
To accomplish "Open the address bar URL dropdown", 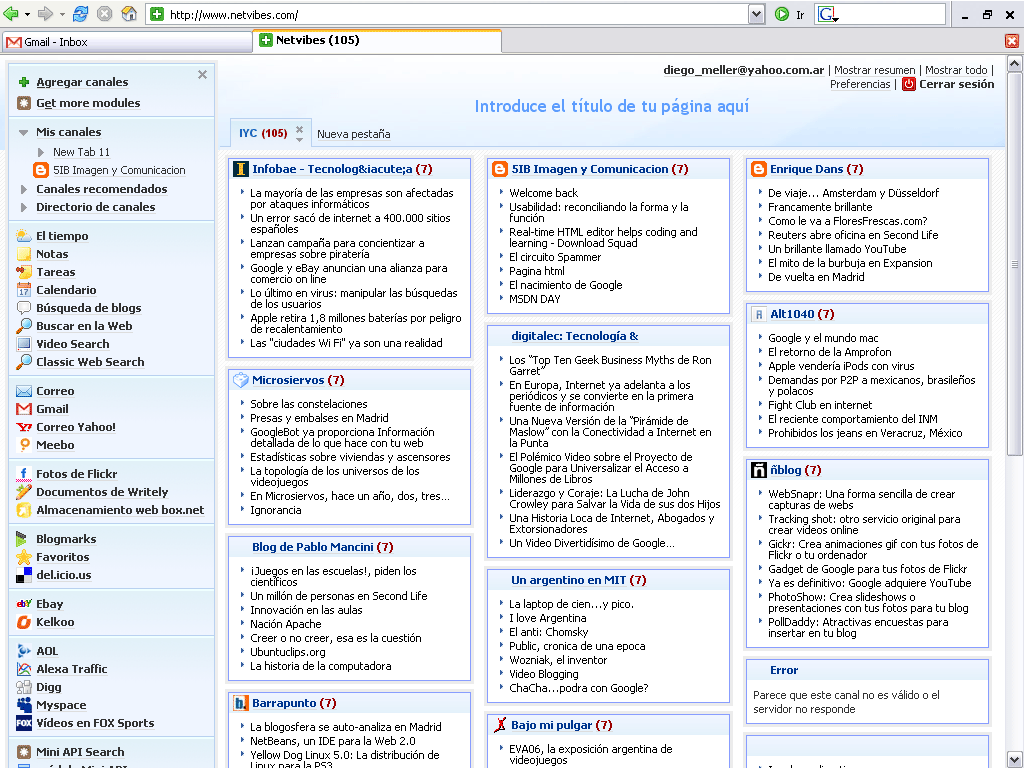I will coord(756,14).
